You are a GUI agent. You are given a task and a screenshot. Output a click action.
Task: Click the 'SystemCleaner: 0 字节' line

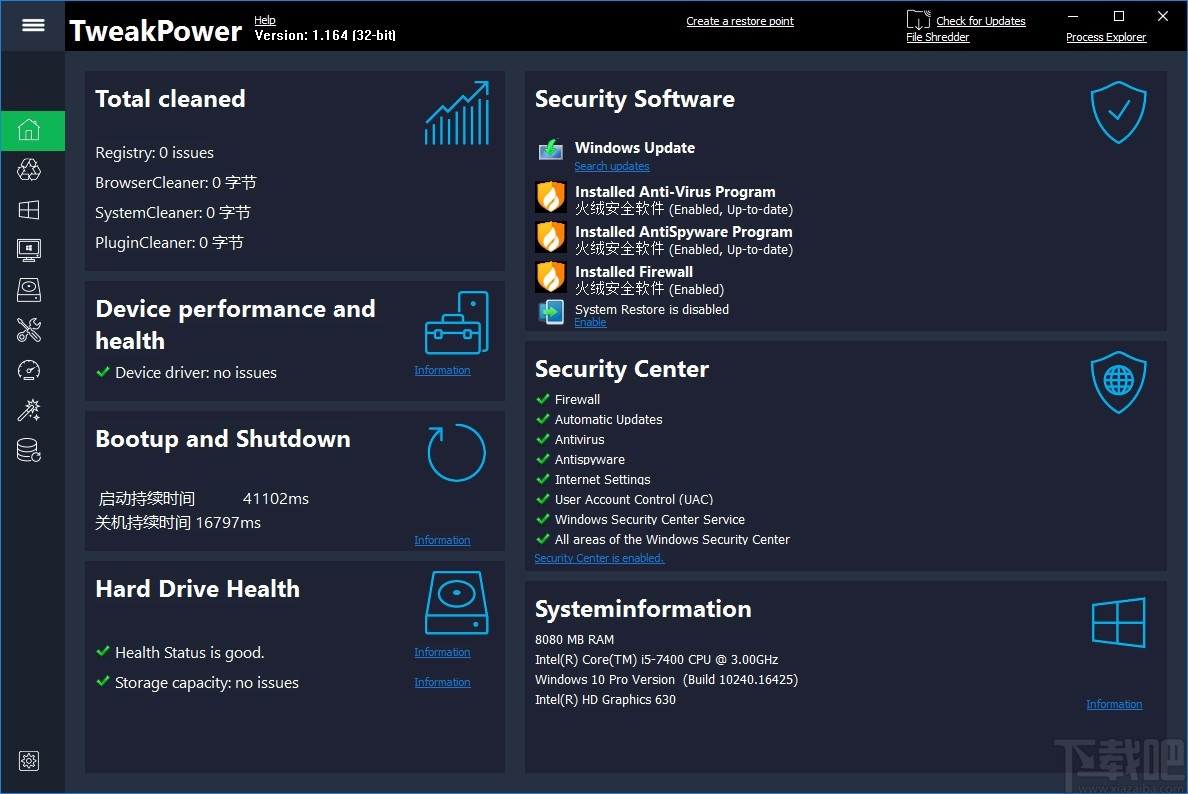[173, 213]
